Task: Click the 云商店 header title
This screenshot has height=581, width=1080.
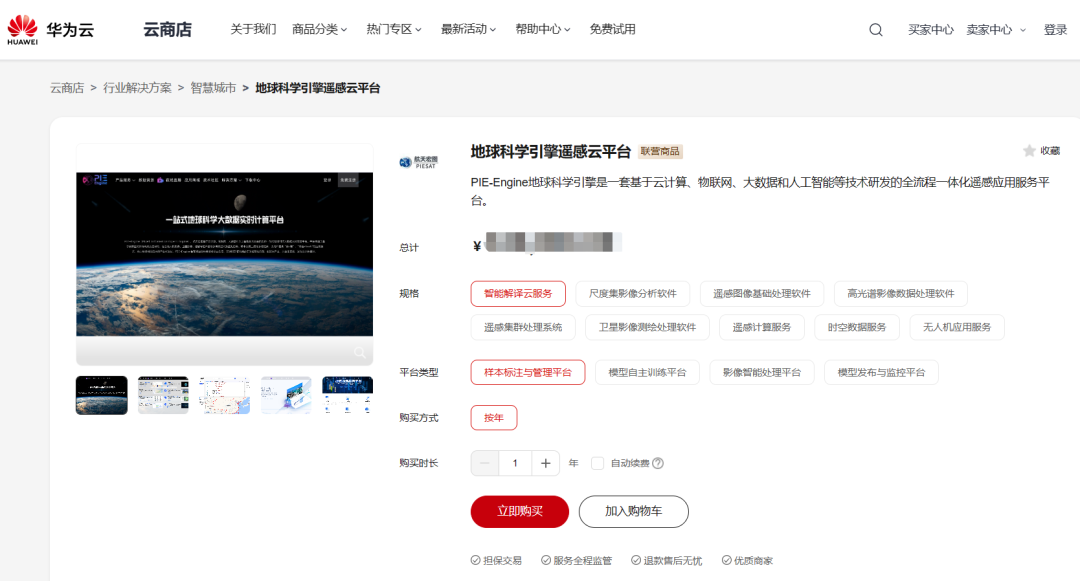Action: pos(167,30)
